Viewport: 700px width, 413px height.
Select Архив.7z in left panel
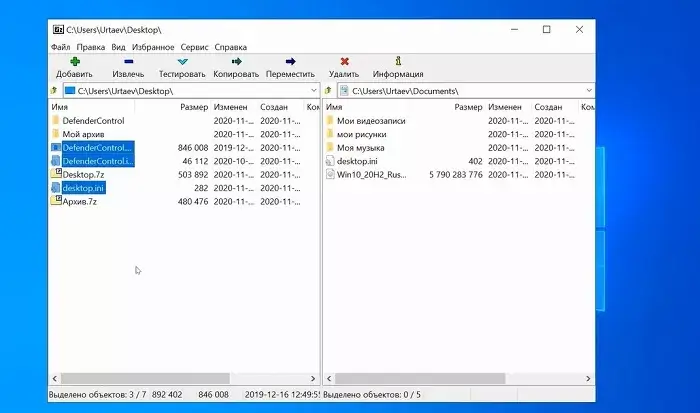click(x=79, y=201)
